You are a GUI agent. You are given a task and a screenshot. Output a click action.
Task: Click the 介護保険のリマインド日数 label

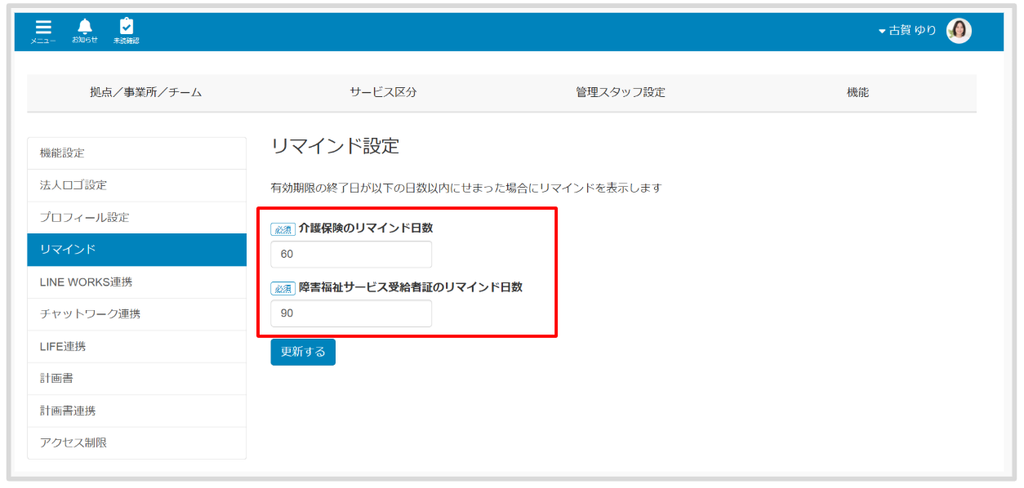click(366, 228)
